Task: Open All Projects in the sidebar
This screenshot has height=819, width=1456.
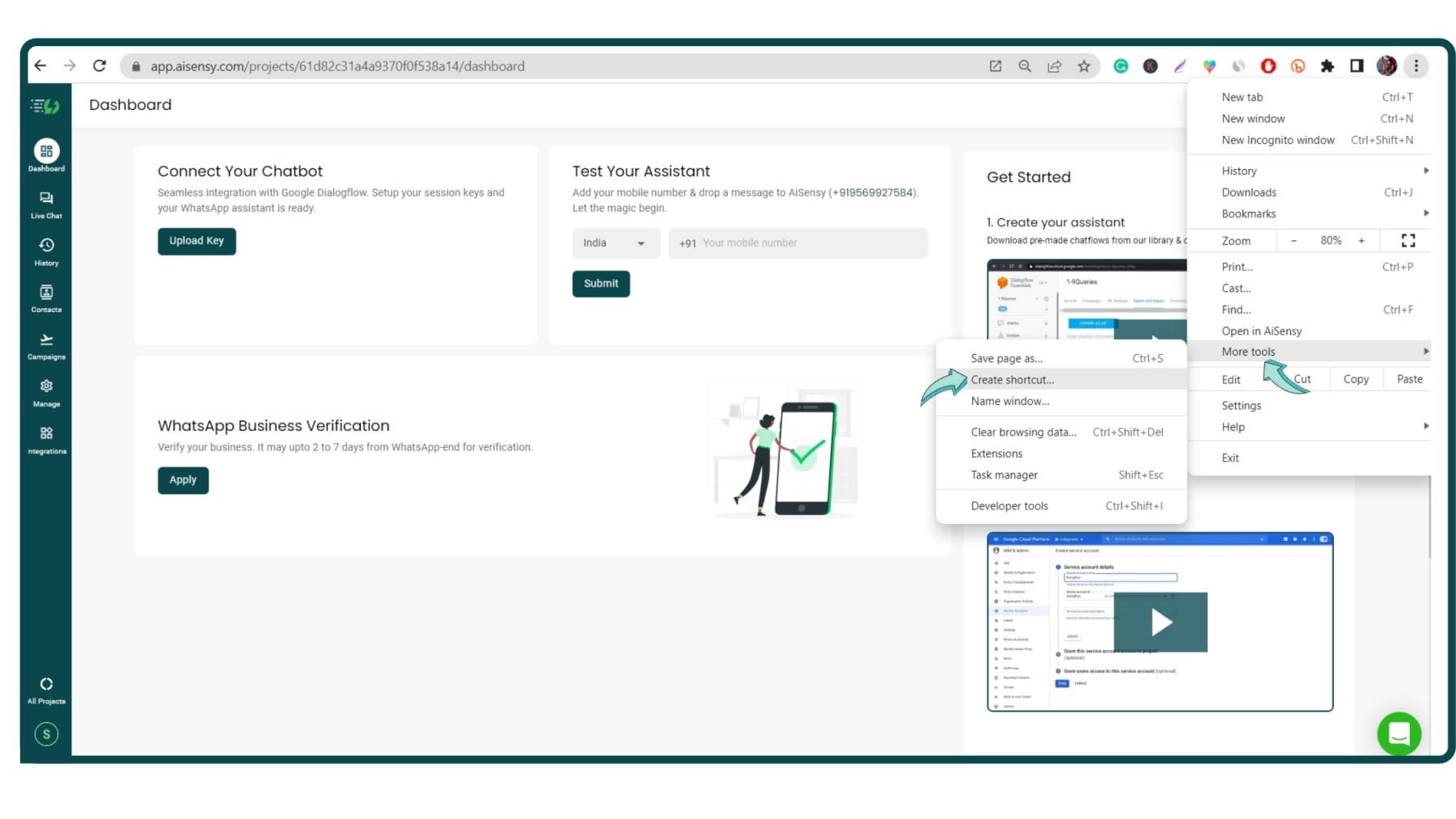Action: (x=46, y=691)
